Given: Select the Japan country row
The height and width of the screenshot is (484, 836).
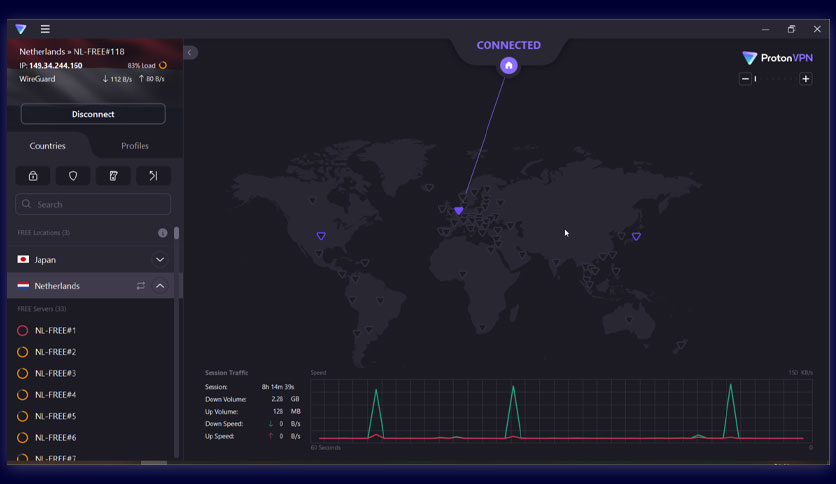Looking at the screenshot, I should [x=91, y=260].
